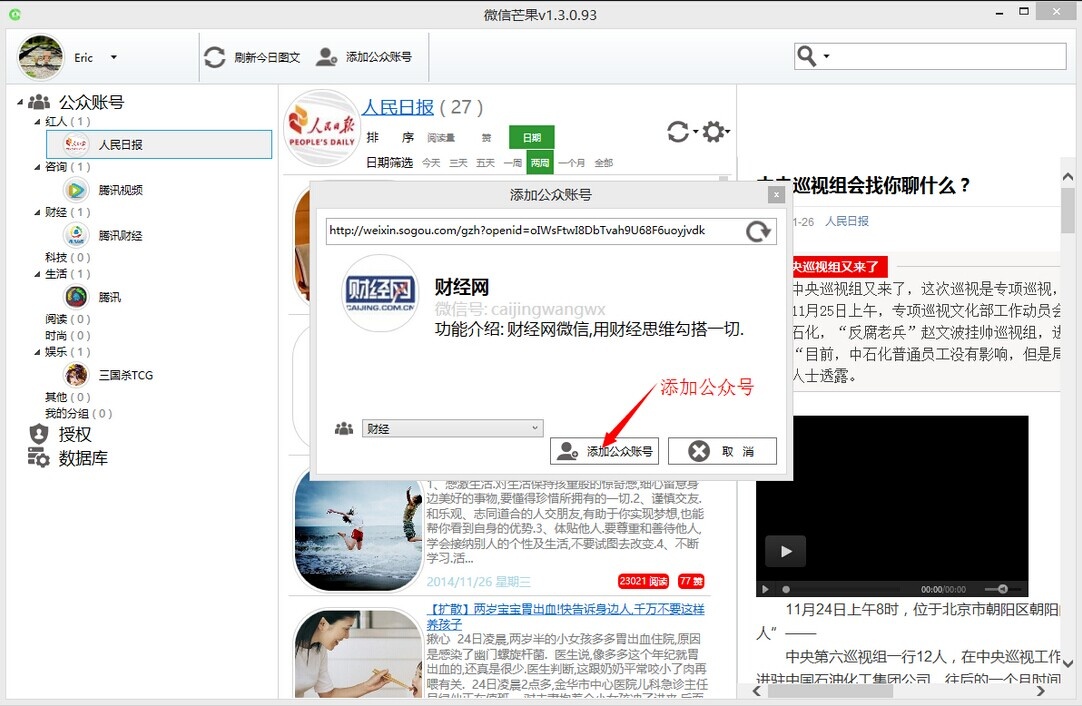Select the 我的分组 (0) group
The width and height of the screenshot is (1082, 706).
[x=78, y=413]
